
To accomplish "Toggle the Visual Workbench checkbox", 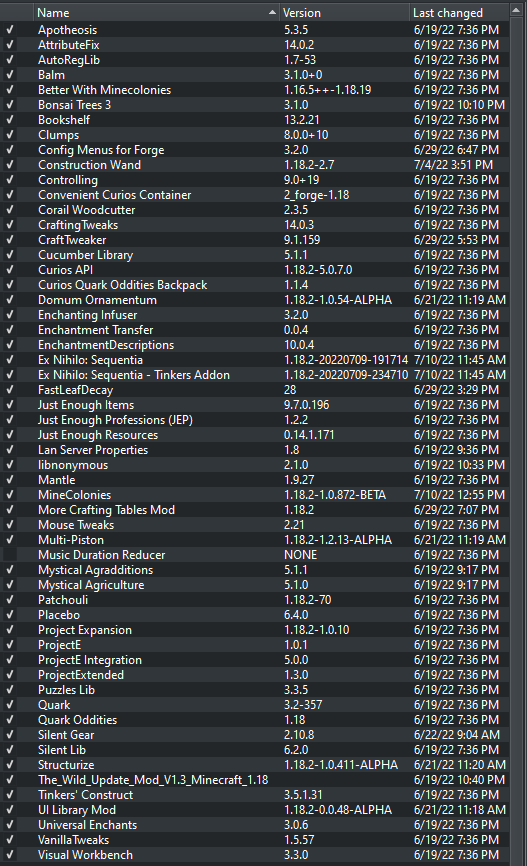I will (x=9, y=854).
